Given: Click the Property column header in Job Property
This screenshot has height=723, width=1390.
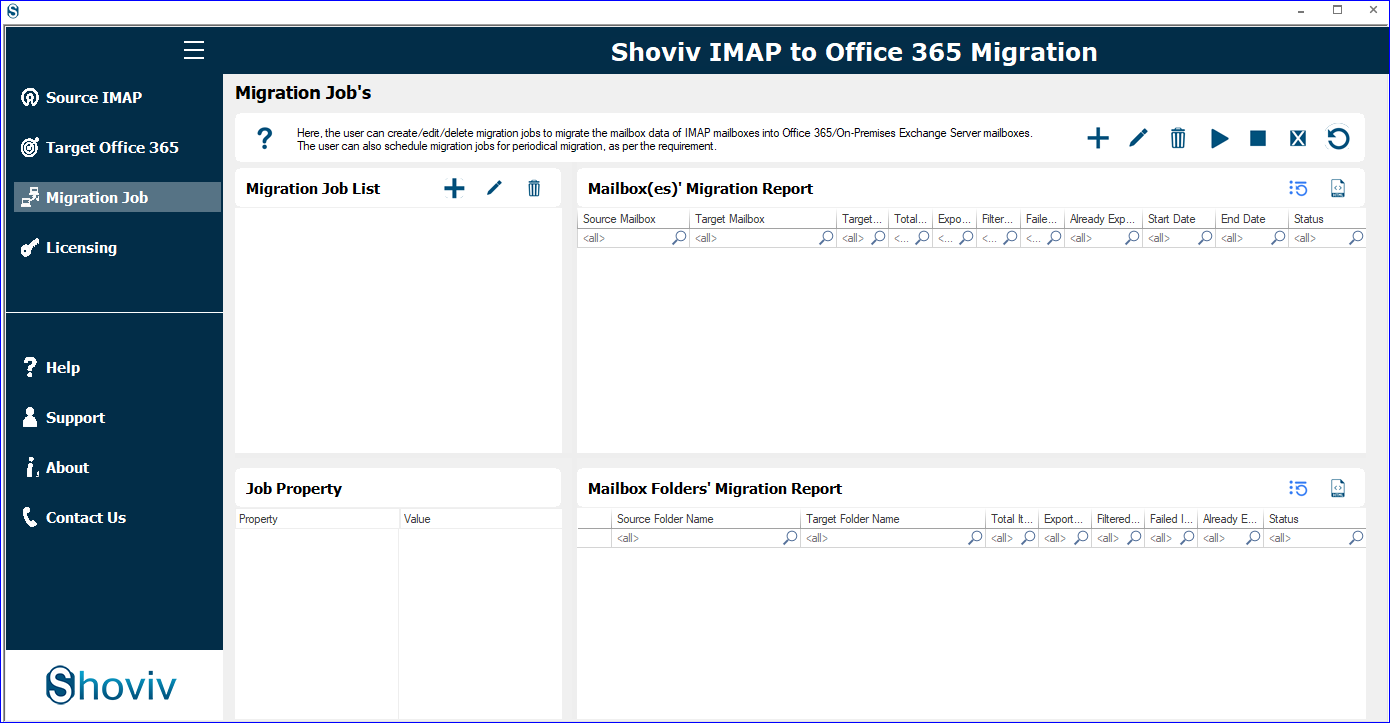Looking at the screenshot, I should point(317,519).
